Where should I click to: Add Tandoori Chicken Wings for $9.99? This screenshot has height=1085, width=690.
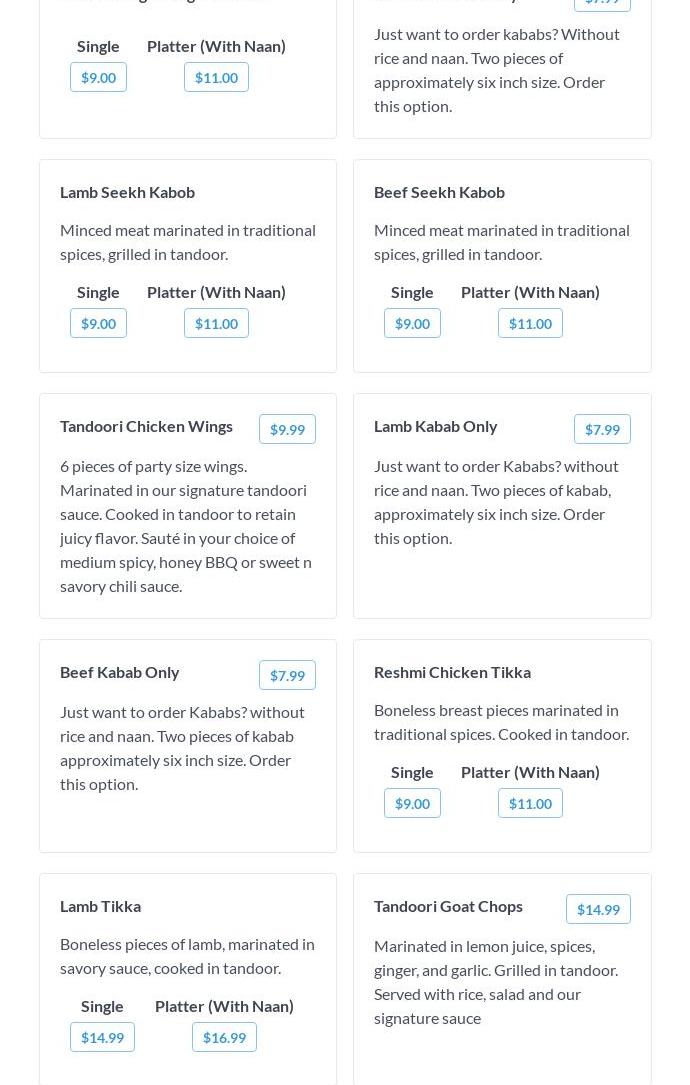pos(287,429)
